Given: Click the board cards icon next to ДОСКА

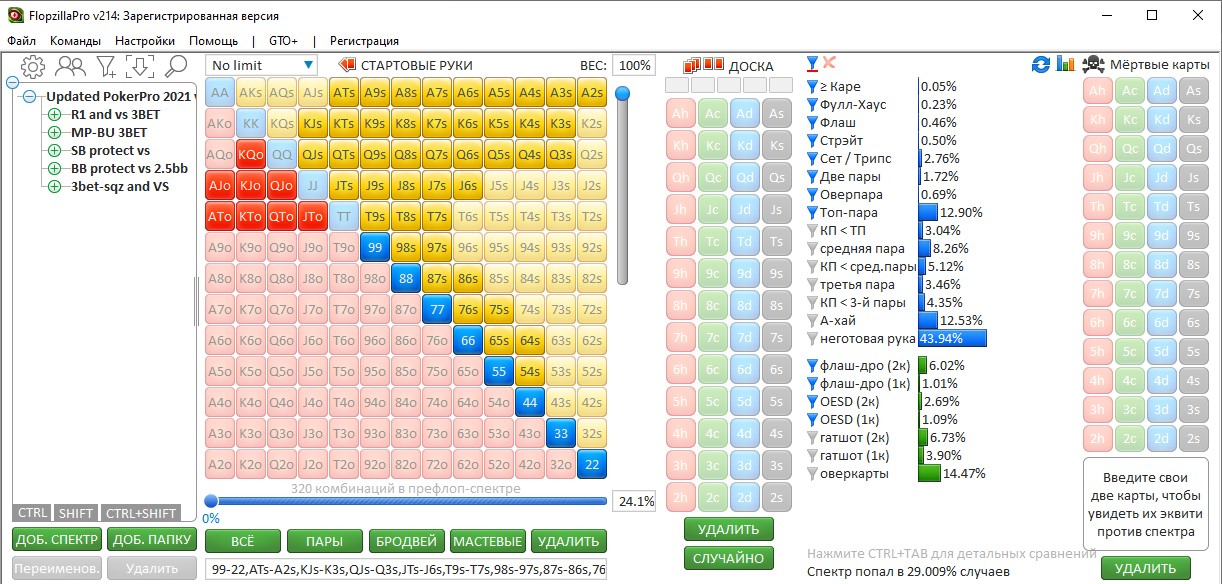Looking at the screenshot, I should click(703, 66).
